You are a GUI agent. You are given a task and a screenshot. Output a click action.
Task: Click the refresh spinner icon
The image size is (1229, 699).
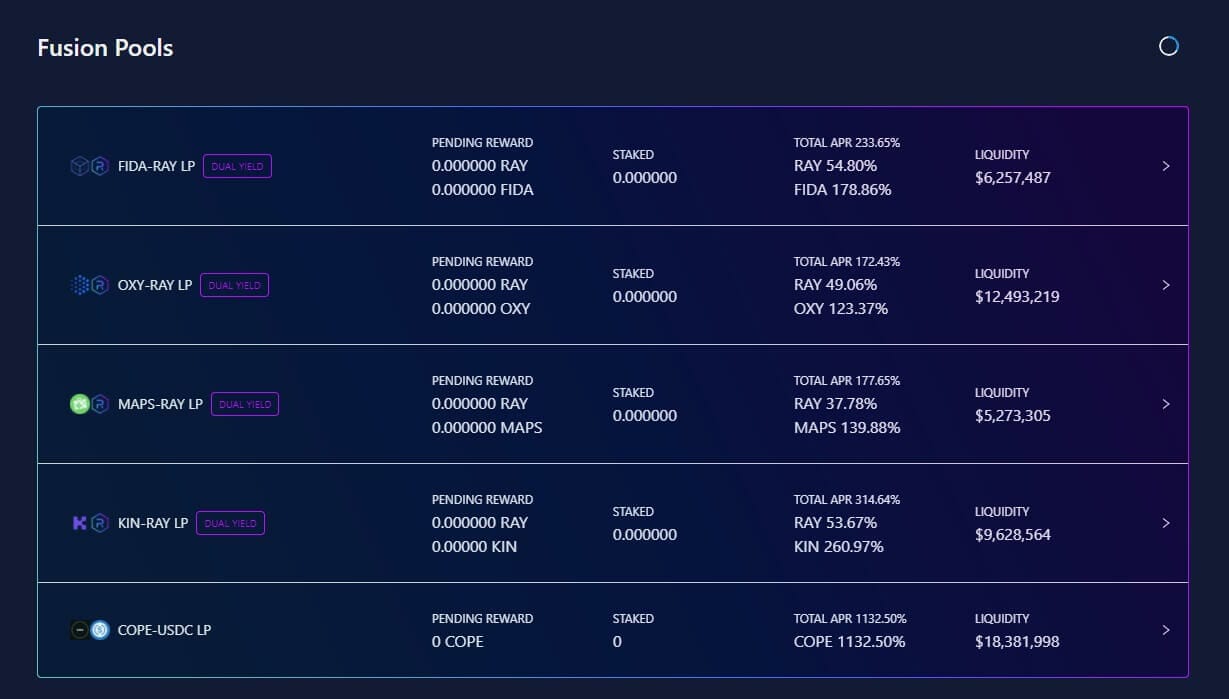pos(1168,46)
